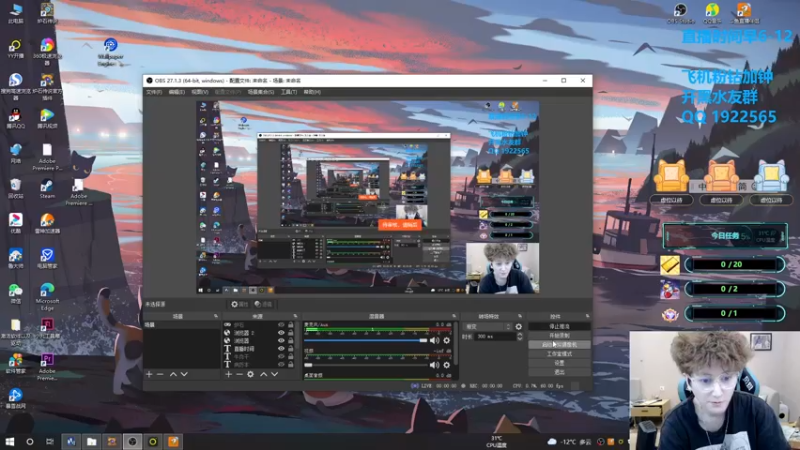The image size is (800, 450).
Task: Open OBS Studio desktop shortcut at top right
Action: coord(681,14)
